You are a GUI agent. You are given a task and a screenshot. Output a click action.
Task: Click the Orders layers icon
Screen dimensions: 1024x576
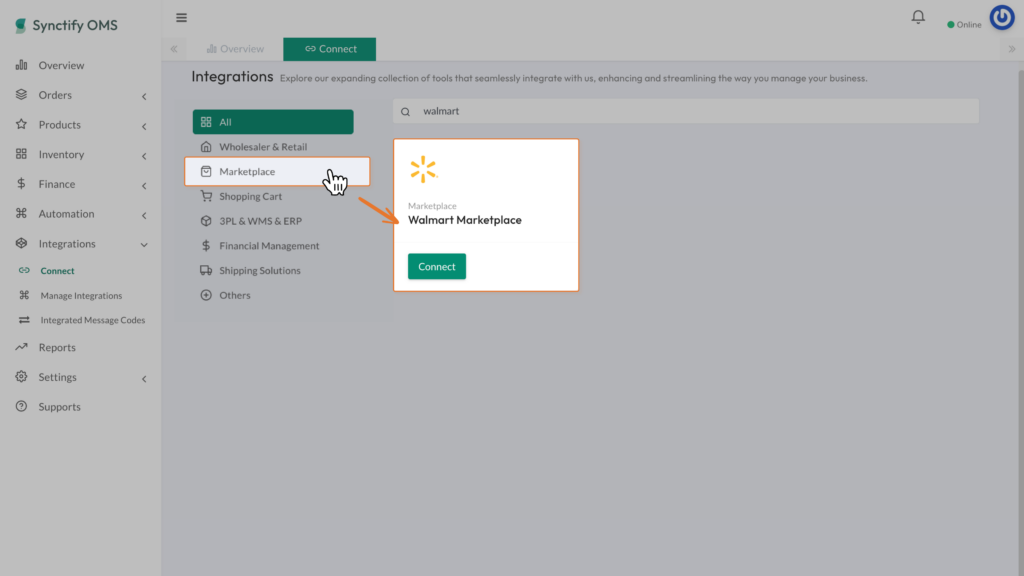(22, 95)
